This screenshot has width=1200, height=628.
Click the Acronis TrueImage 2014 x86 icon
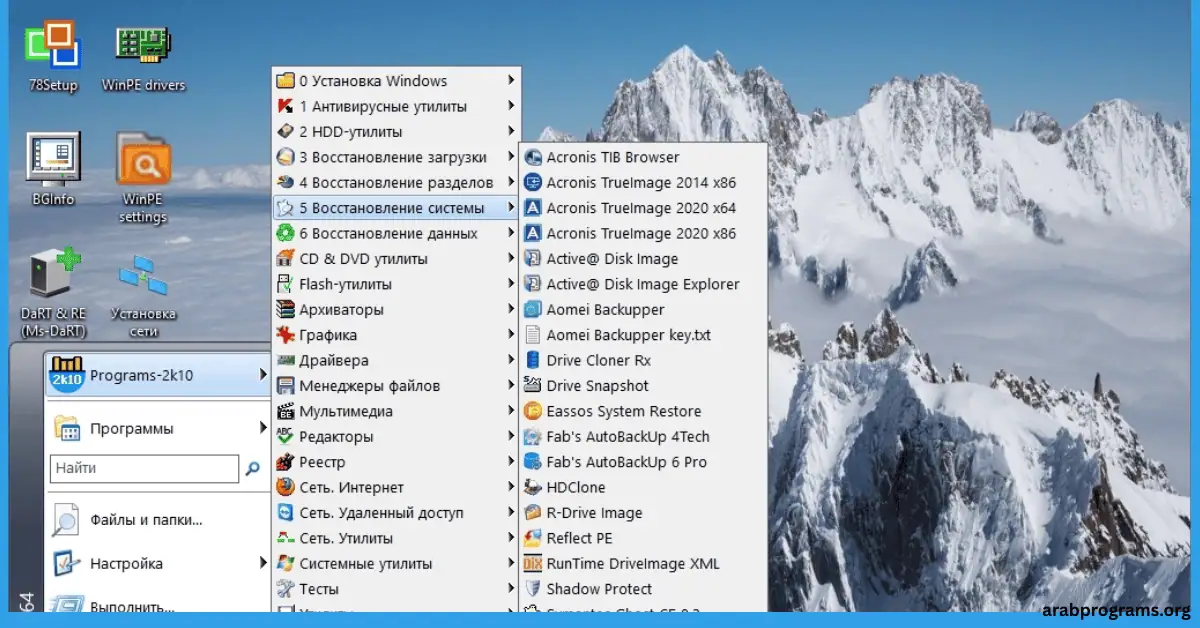532,183
